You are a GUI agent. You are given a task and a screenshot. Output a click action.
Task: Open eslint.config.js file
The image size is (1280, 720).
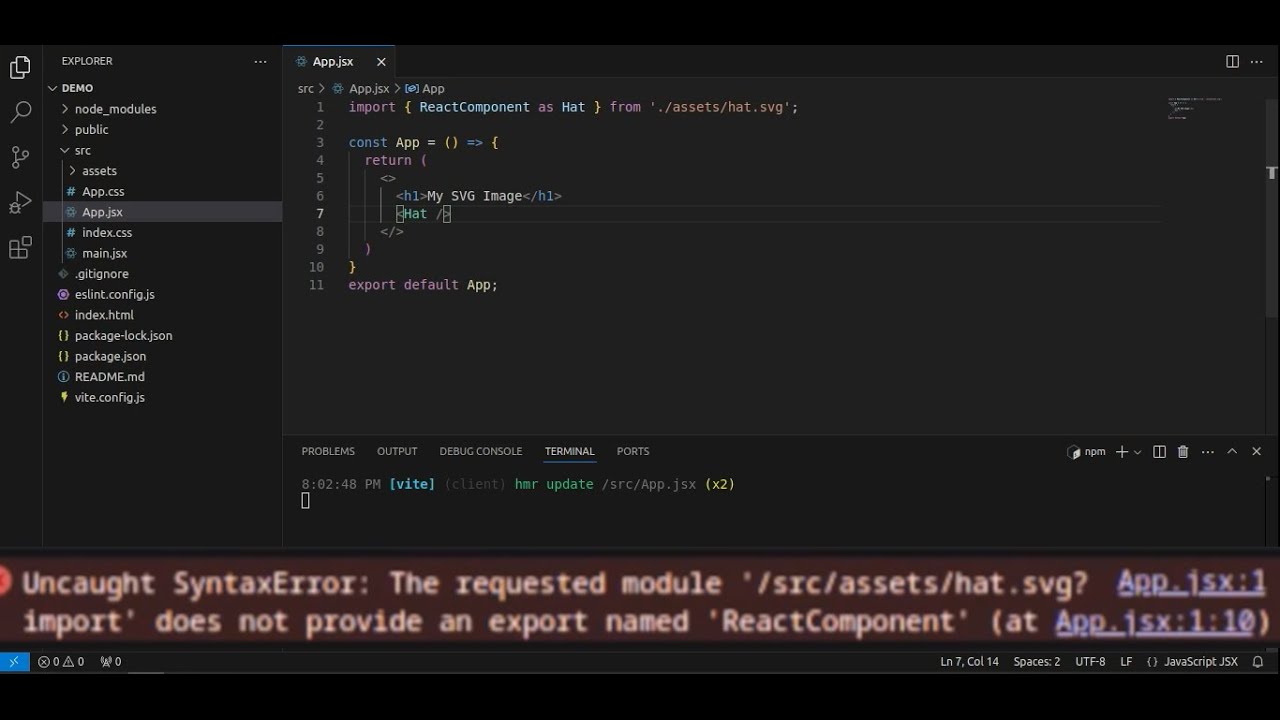114,295
